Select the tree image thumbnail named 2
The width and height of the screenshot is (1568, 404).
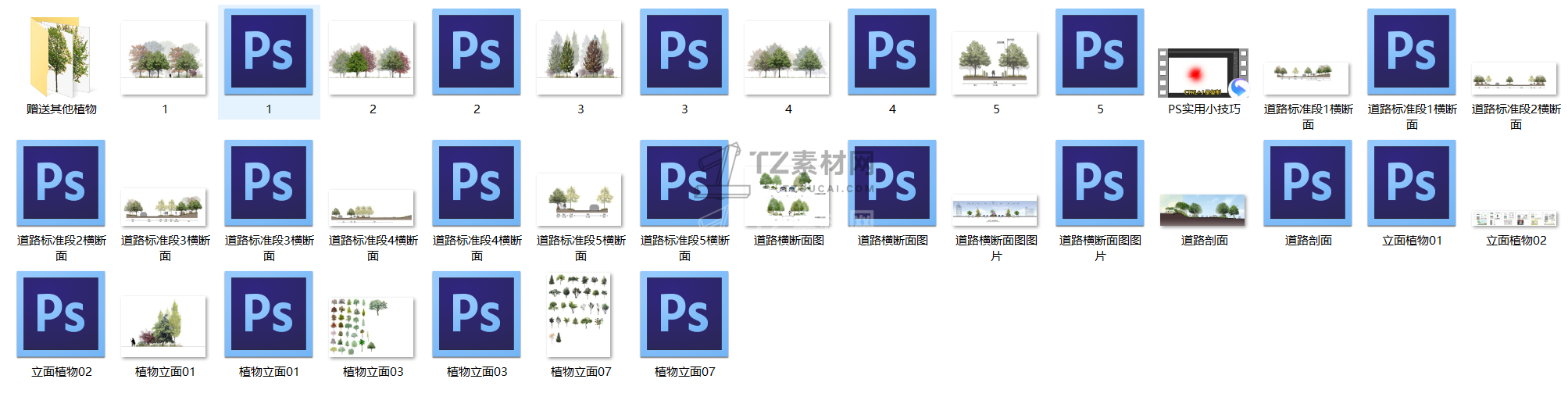pos(372,59)
